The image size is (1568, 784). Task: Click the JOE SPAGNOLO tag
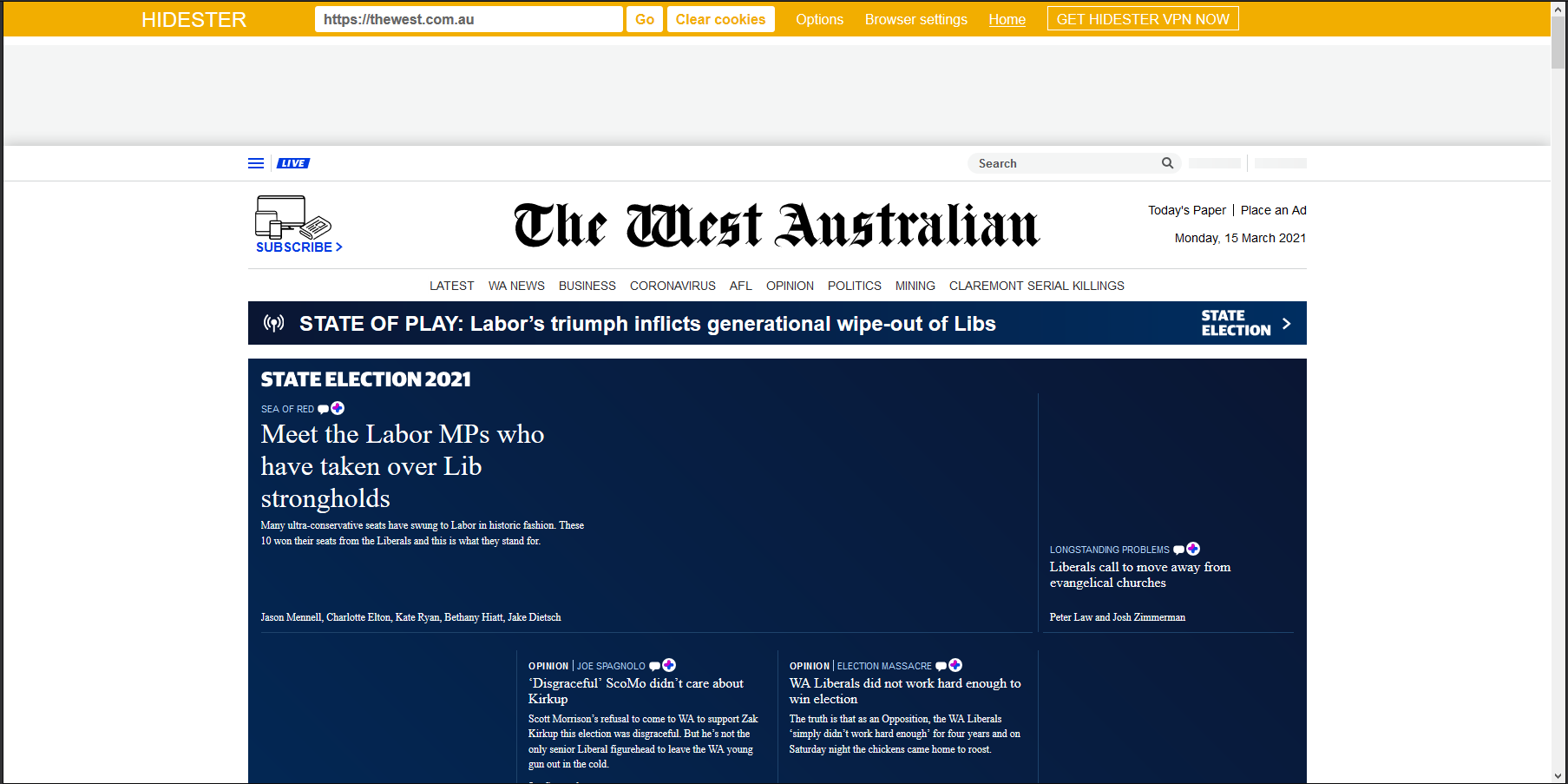(x=611, y=666)
